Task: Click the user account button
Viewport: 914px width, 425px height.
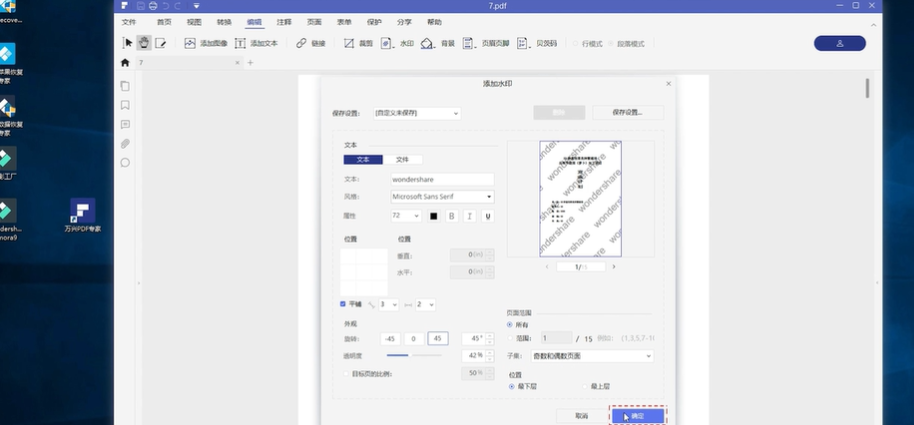Action: tap(839, 43)
